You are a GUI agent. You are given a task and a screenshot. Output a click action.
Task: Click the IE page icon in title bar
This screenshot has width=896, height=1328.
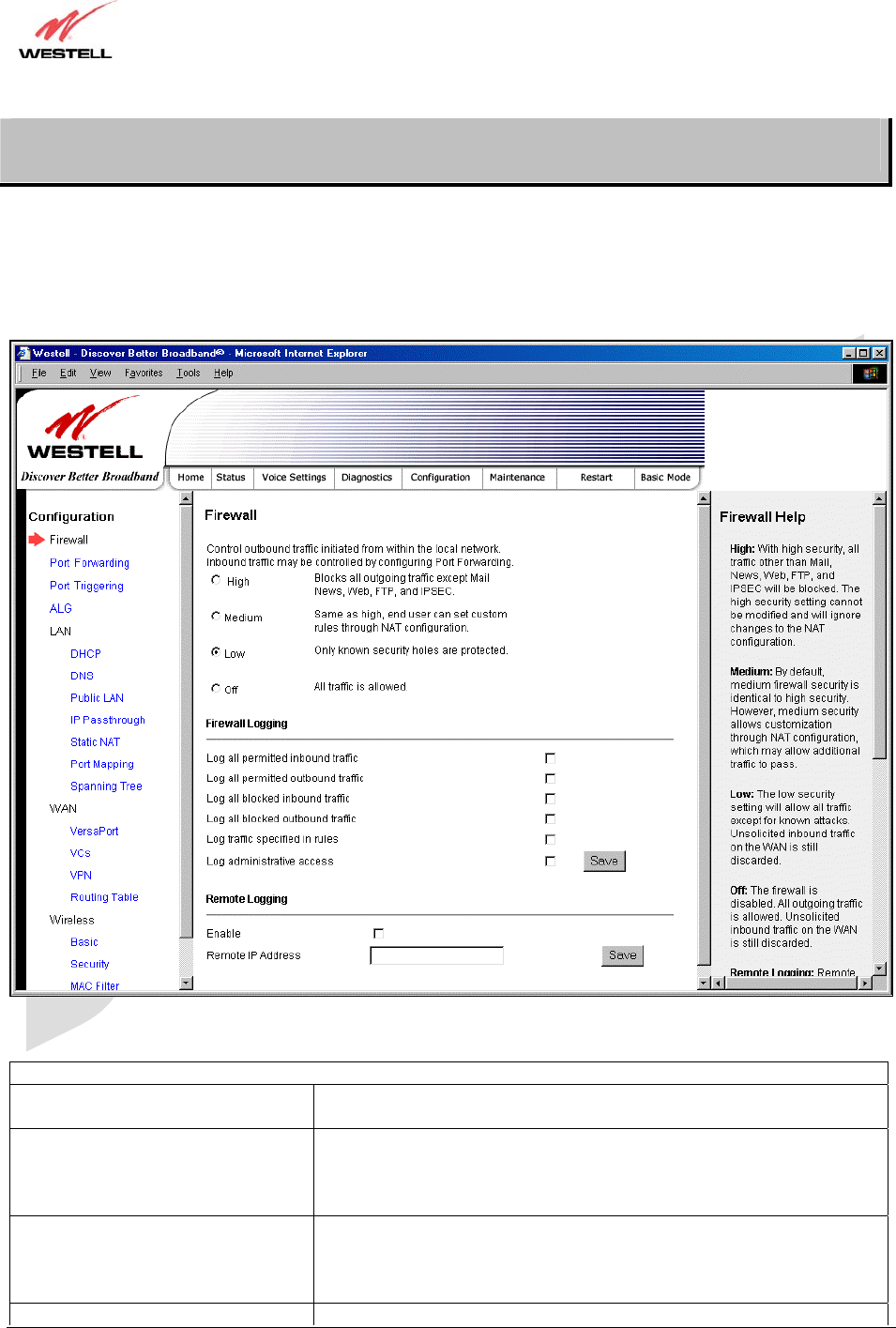click(23, 353)
